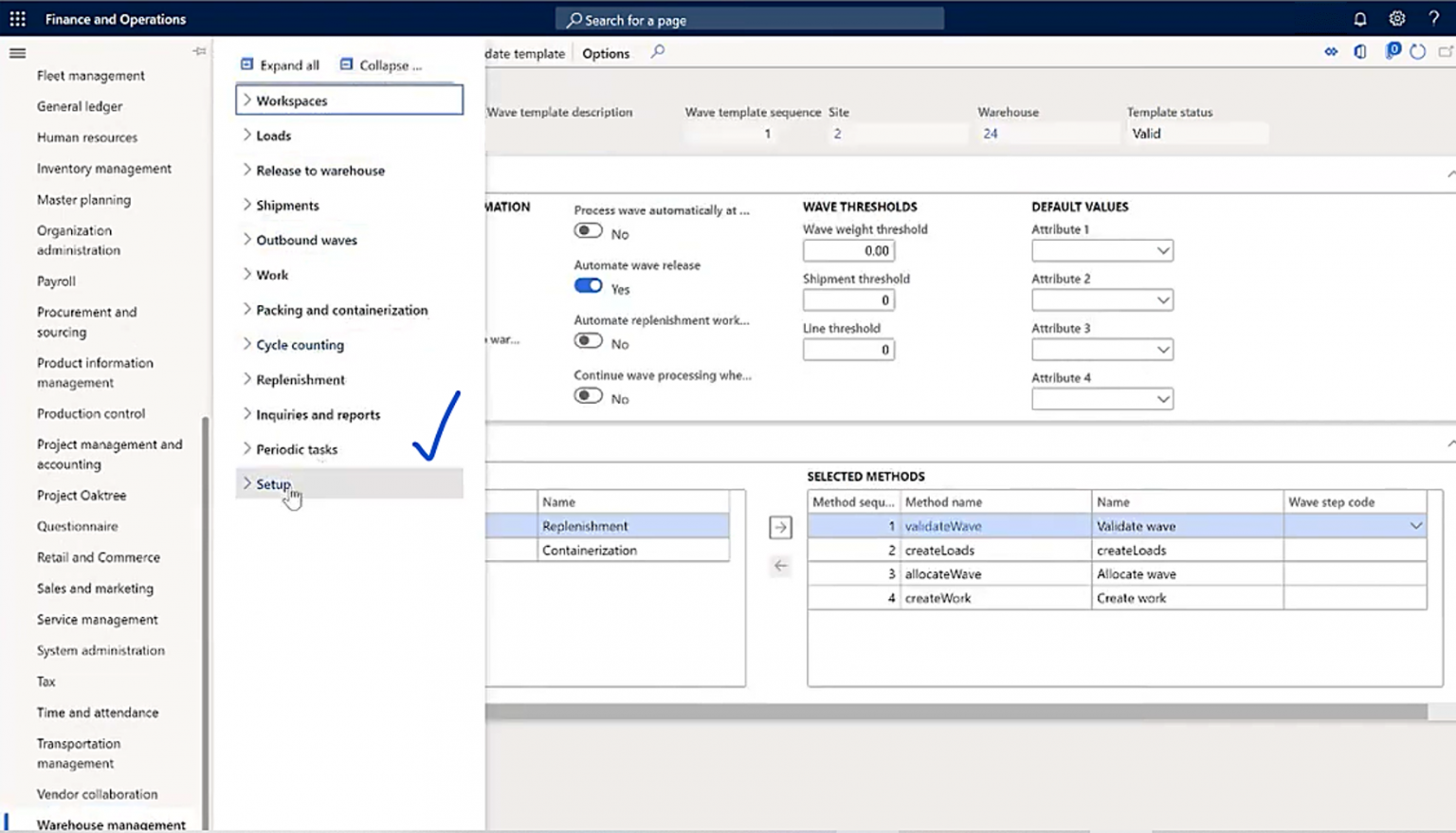This screenshot has width=1456, height=833.
Task: Disable Automate wave release toggle
Action: (x=588, y=286)
